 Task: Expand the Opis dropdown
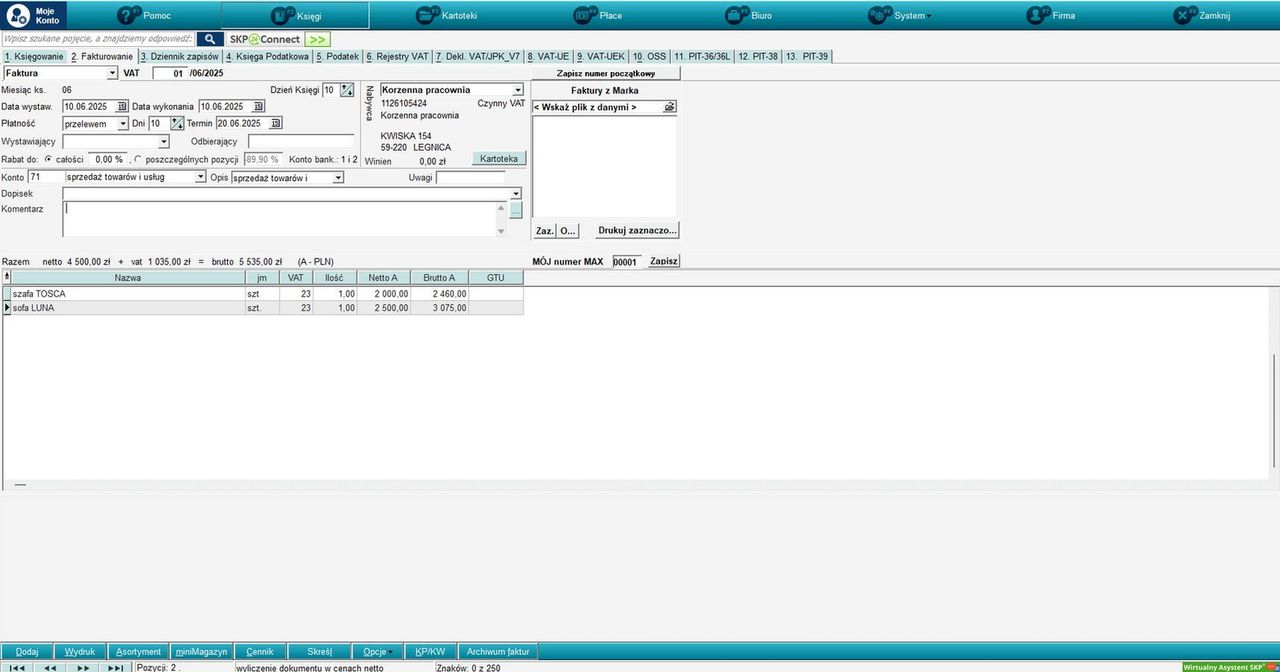pos(338,177)
